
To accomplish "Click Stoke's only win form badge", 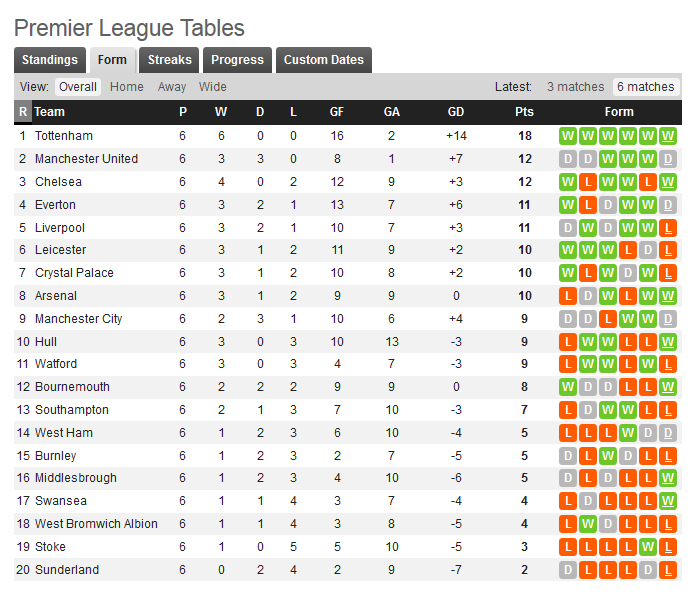I will coord(648,547).
